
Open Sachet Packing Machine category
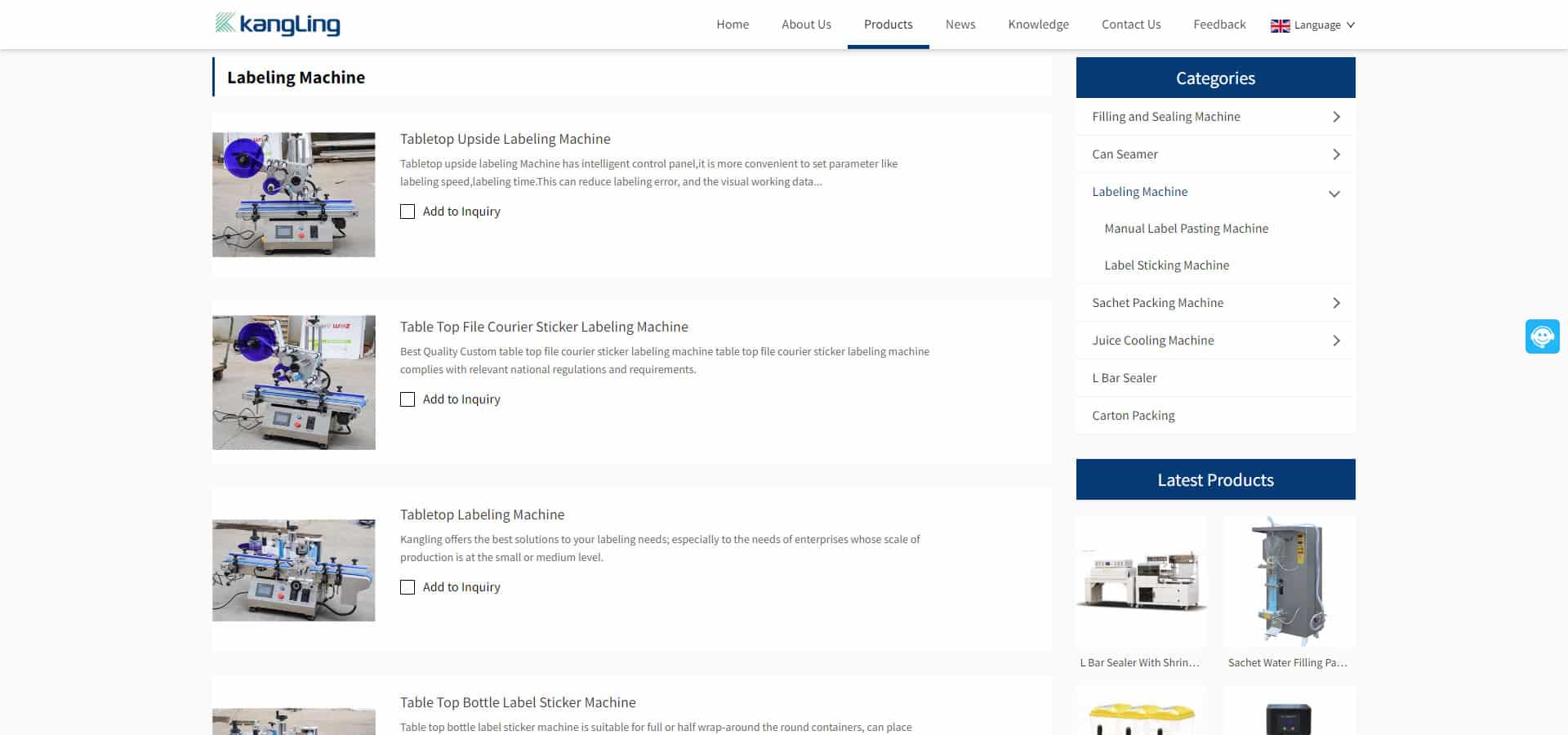click(1157, 303)
